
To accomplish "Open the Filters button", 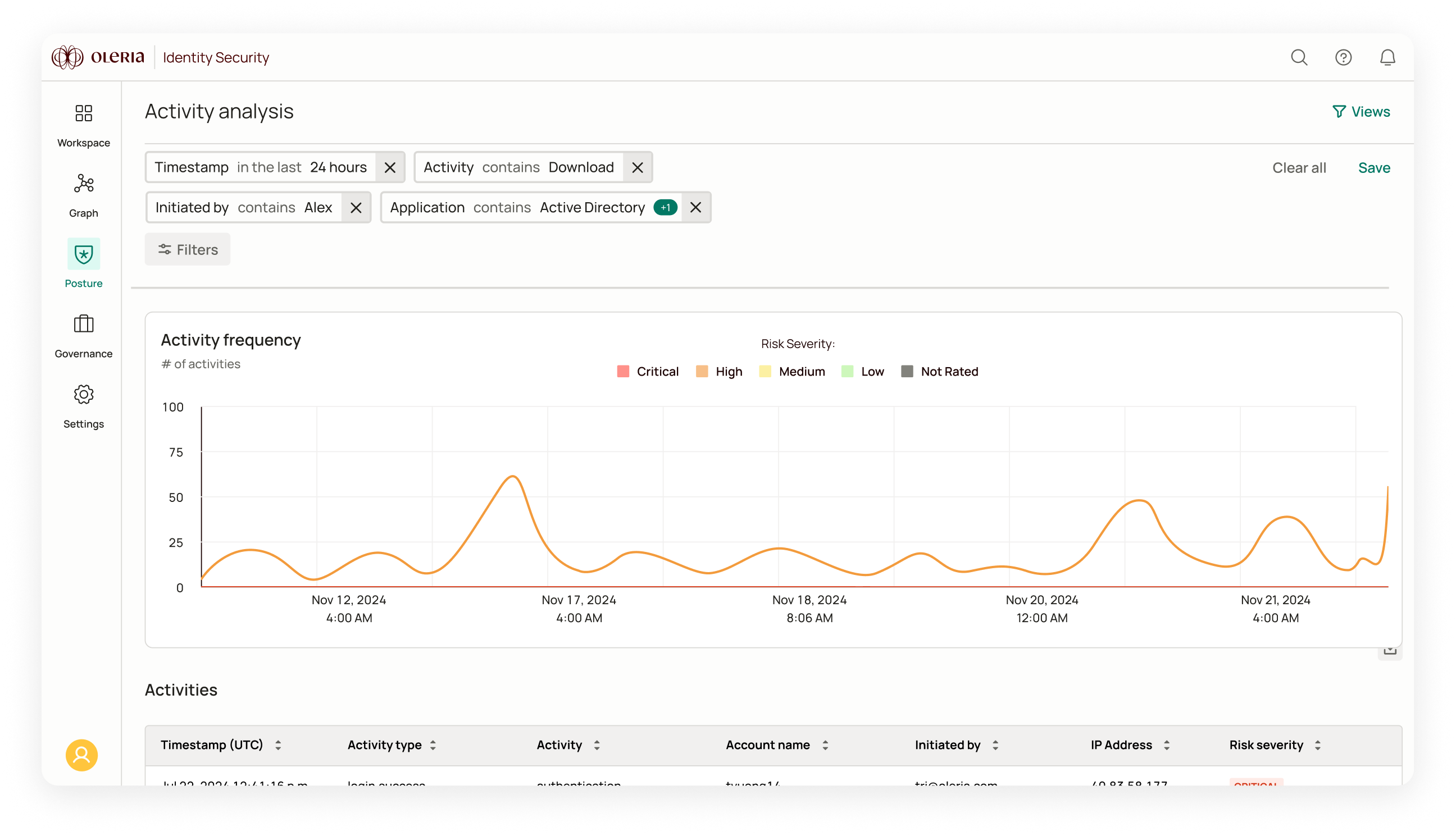I will click(188, 249).
